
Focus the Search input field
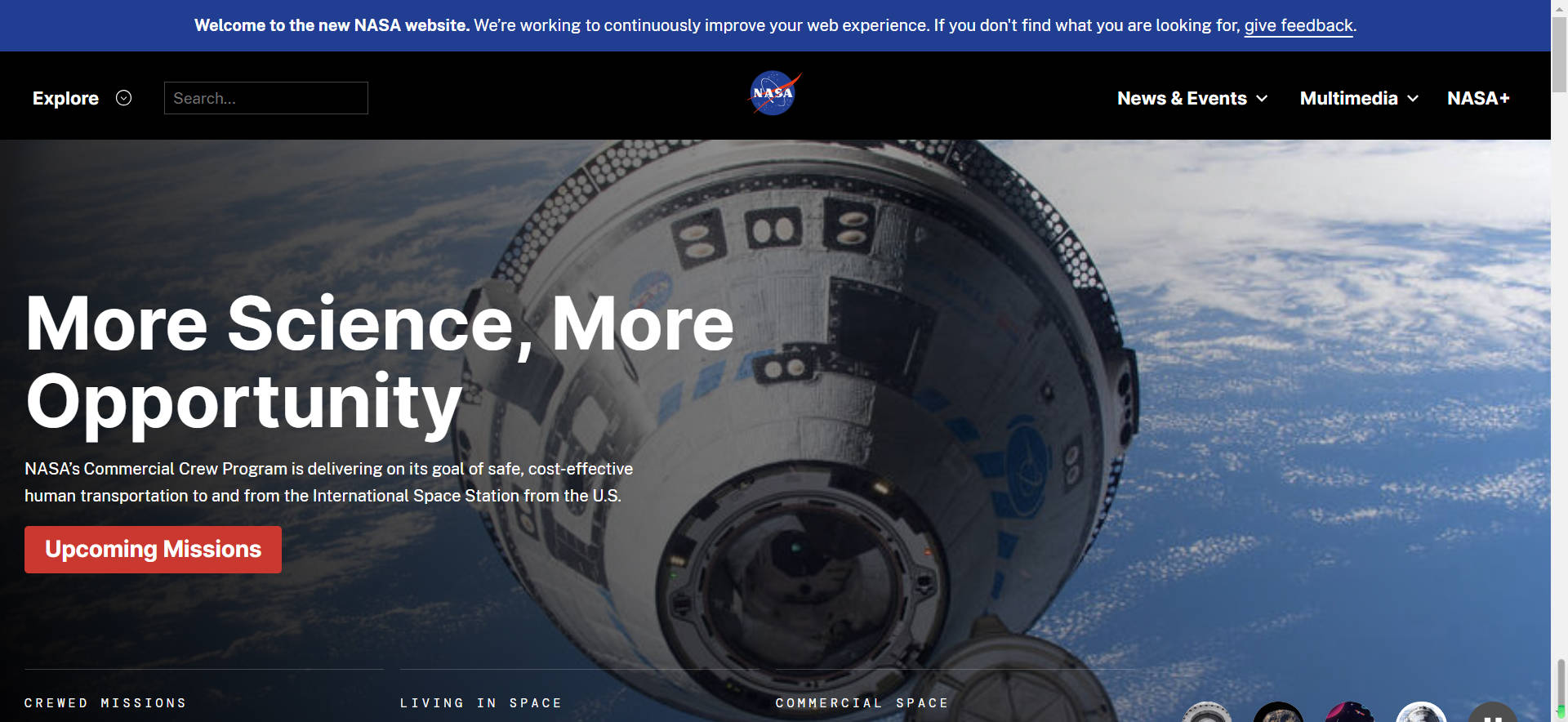coord(266,98)
